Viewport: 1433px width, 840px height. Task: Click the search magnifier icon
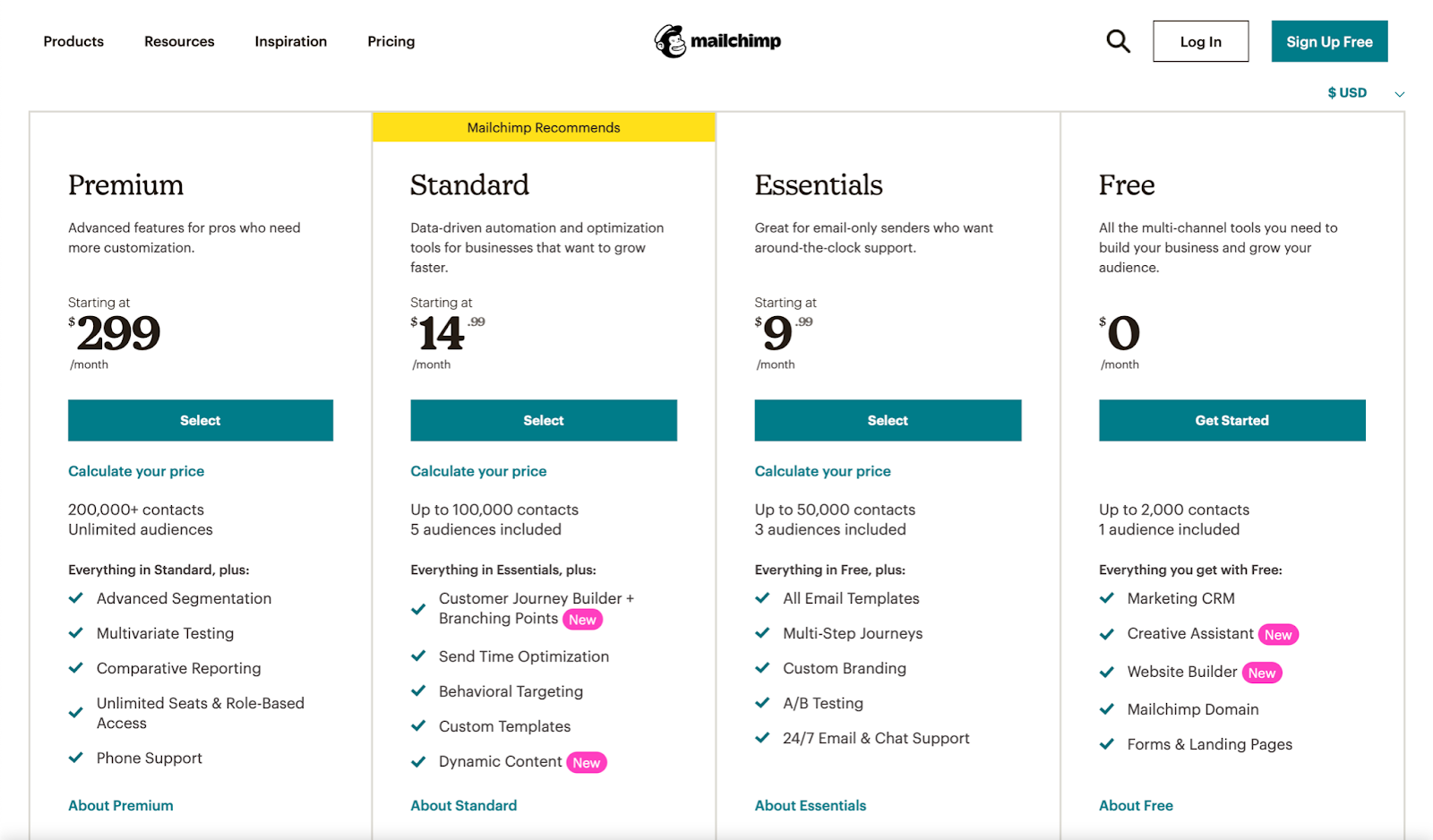click(1118, 41)
